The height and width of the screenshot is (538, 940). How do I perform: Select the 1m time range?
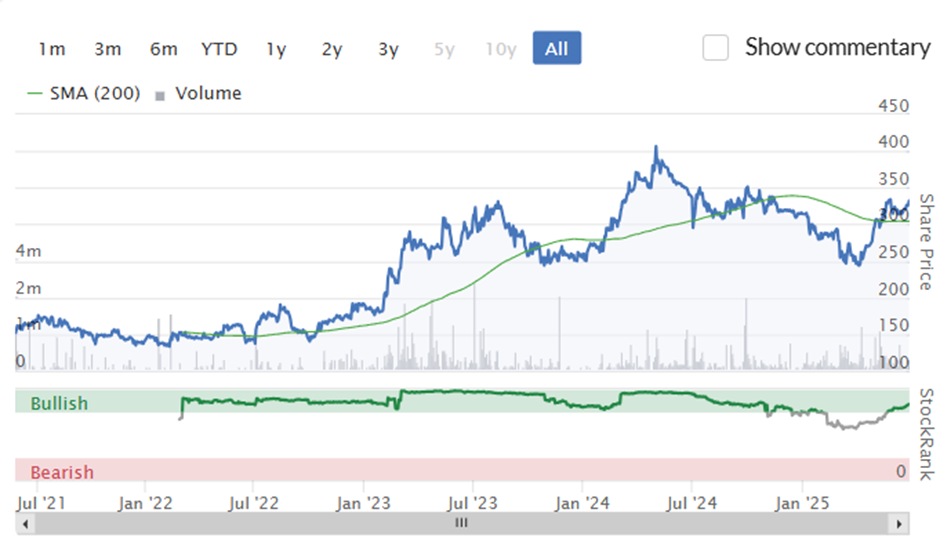click(52, 49)
